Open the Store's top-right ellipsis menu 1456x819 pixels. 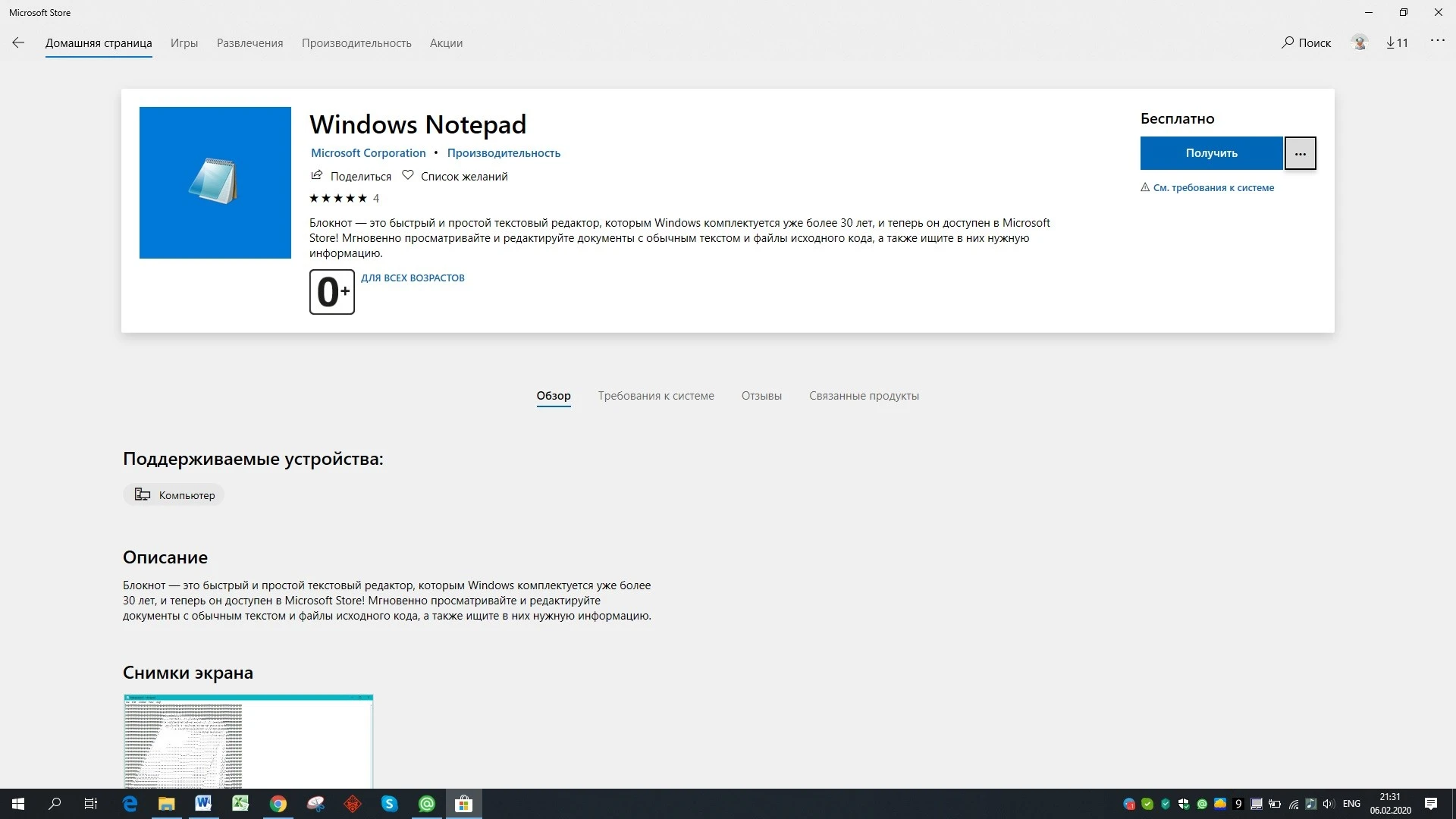coord(1437,41)
